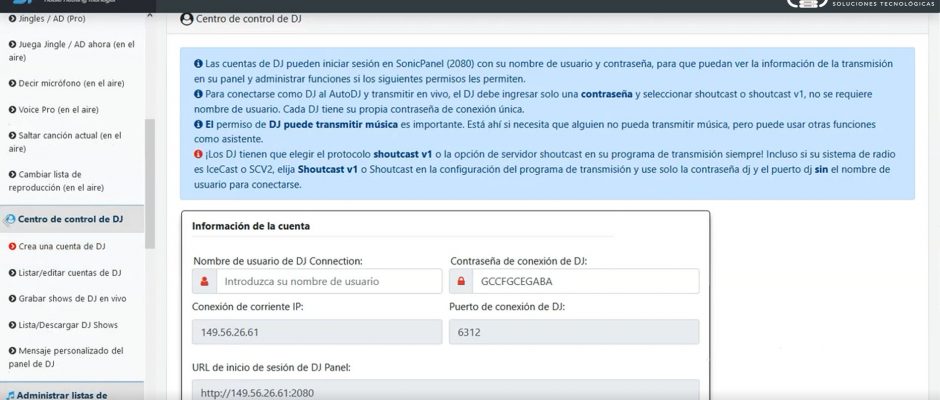Click the Información de la cuenta heading
Image resolution: width=940 pixels, height=400 pixels.
pos(251,226)
